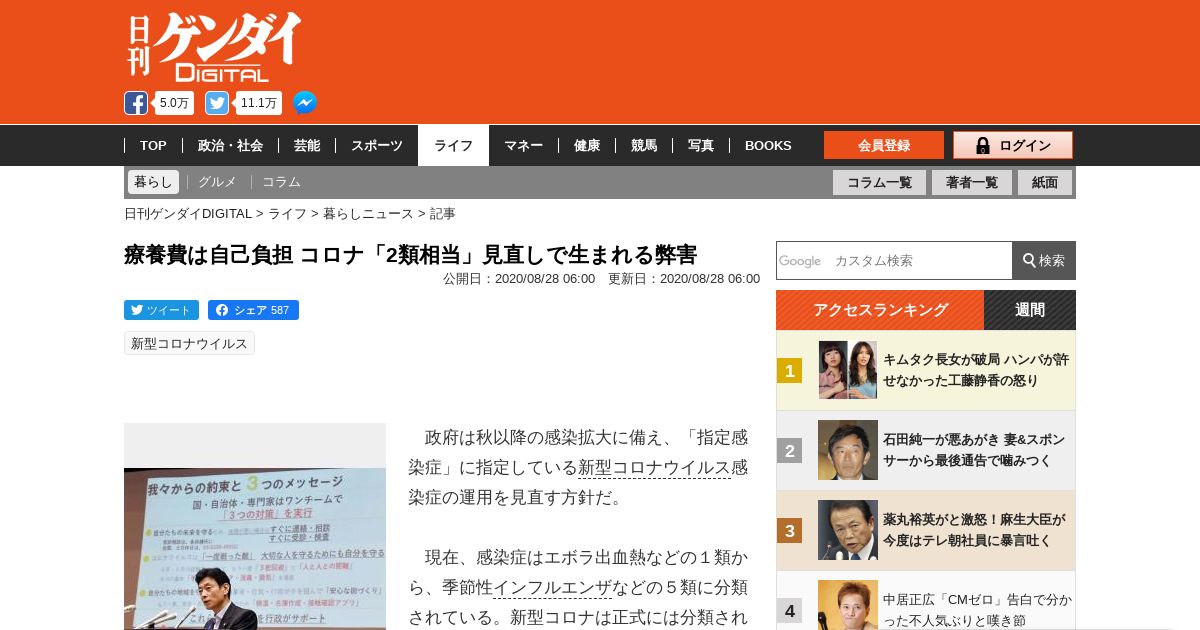Click the Twitter 11.1万 follower count
The width and height of the screenshot is (1200, 630).
[x=259, y=103]
